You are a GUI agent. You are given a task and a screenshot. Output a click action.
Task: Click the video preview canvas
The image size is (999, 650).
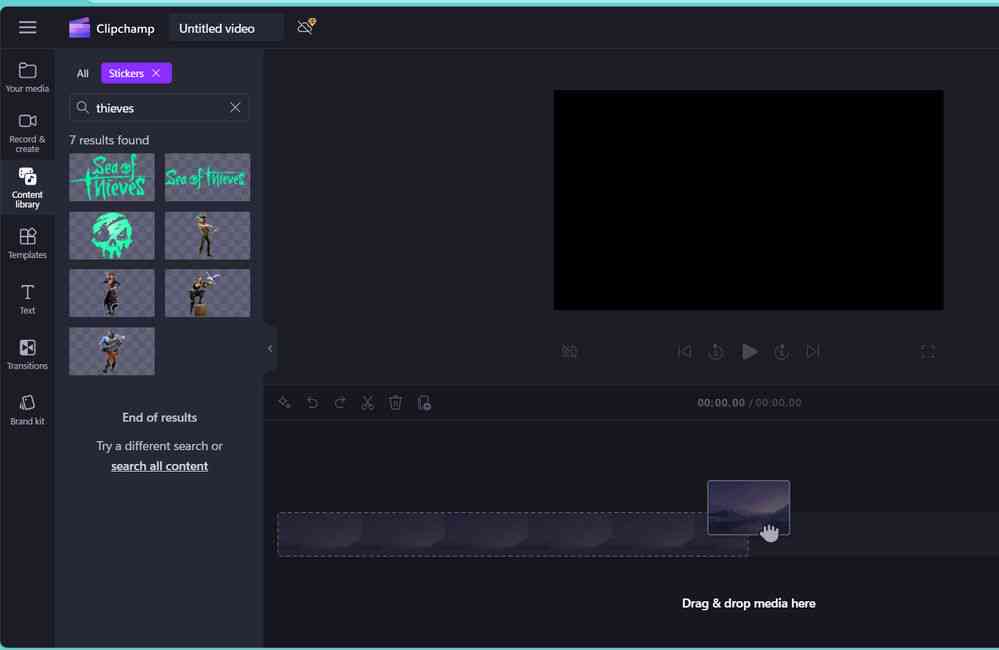click(748, 200)
